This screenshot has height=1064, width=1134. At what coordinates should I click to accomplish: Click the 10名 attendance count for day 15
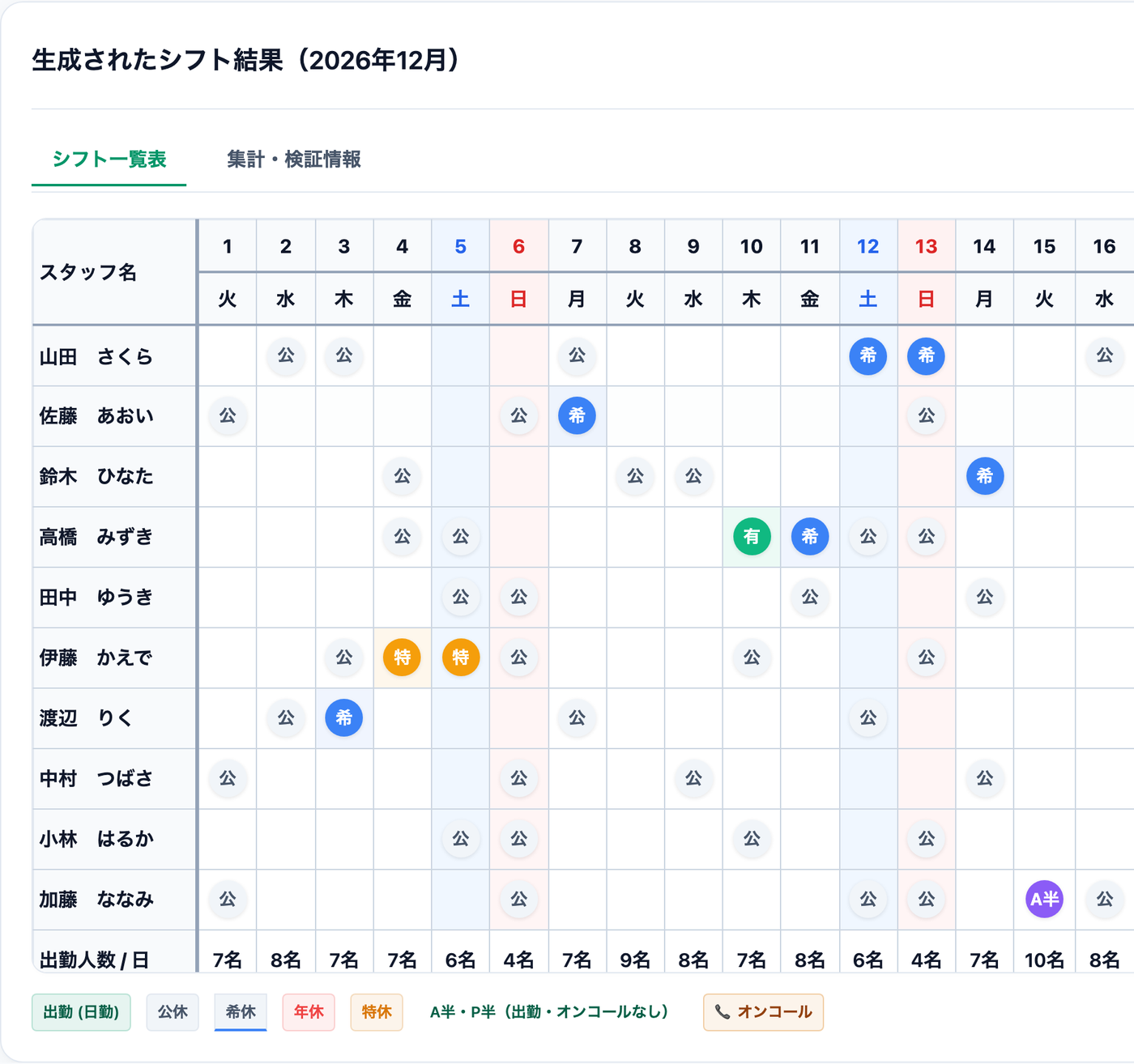1045,960
